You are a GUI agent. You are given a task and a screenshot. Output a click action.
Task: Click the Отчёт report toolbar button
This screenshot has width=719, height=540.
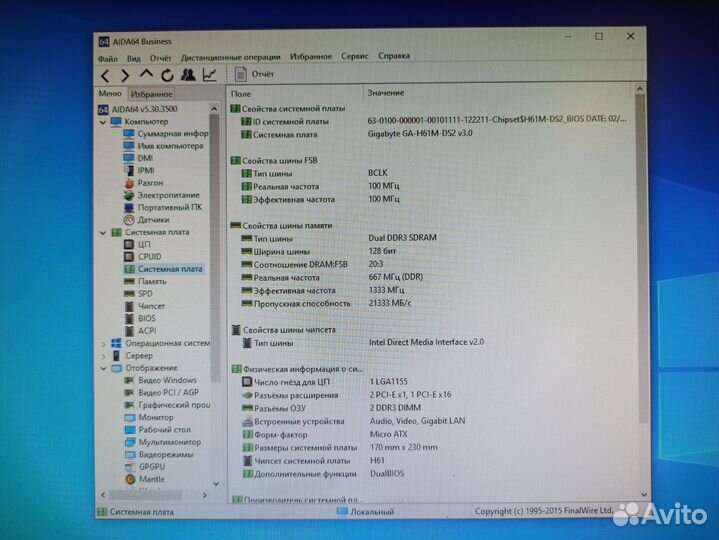(x=254, y=74)
